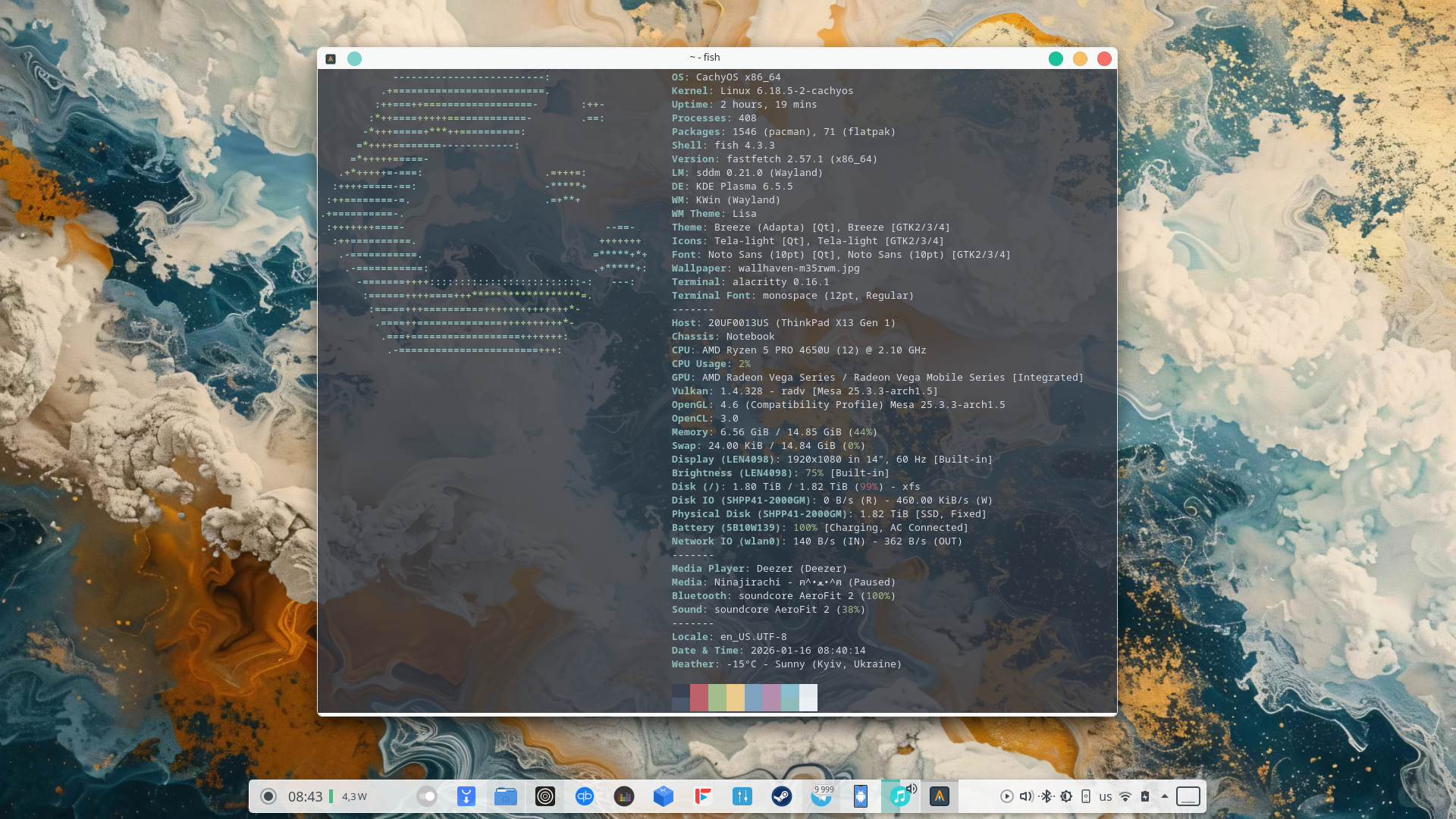Click the Bluetooth tray icon
Screen dimensions: 1456x819
coord(1046,796)
